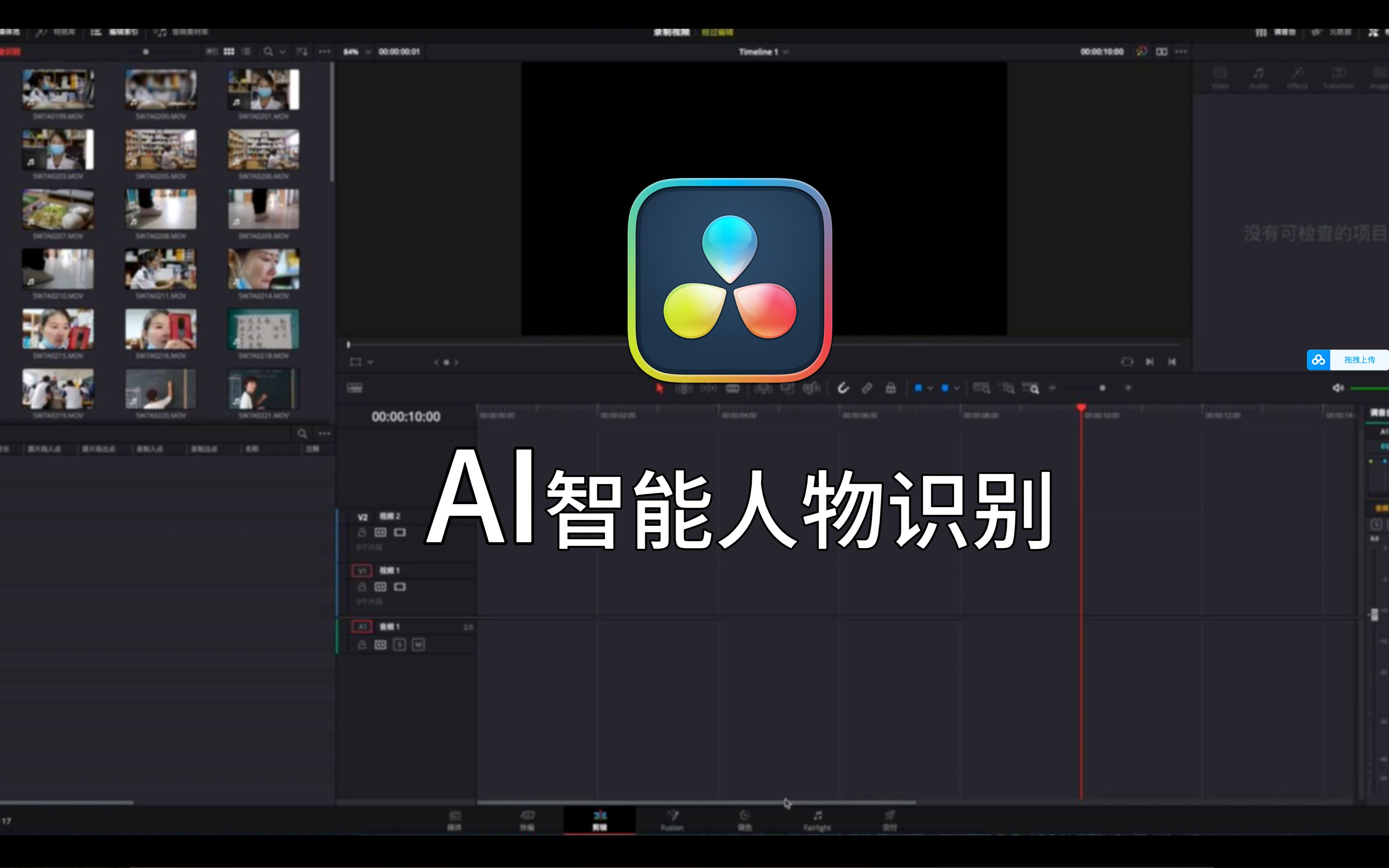The height and width of the screenshot is (868, 1389).
Task: Open the Edit Index panel button
Action: 114,32
